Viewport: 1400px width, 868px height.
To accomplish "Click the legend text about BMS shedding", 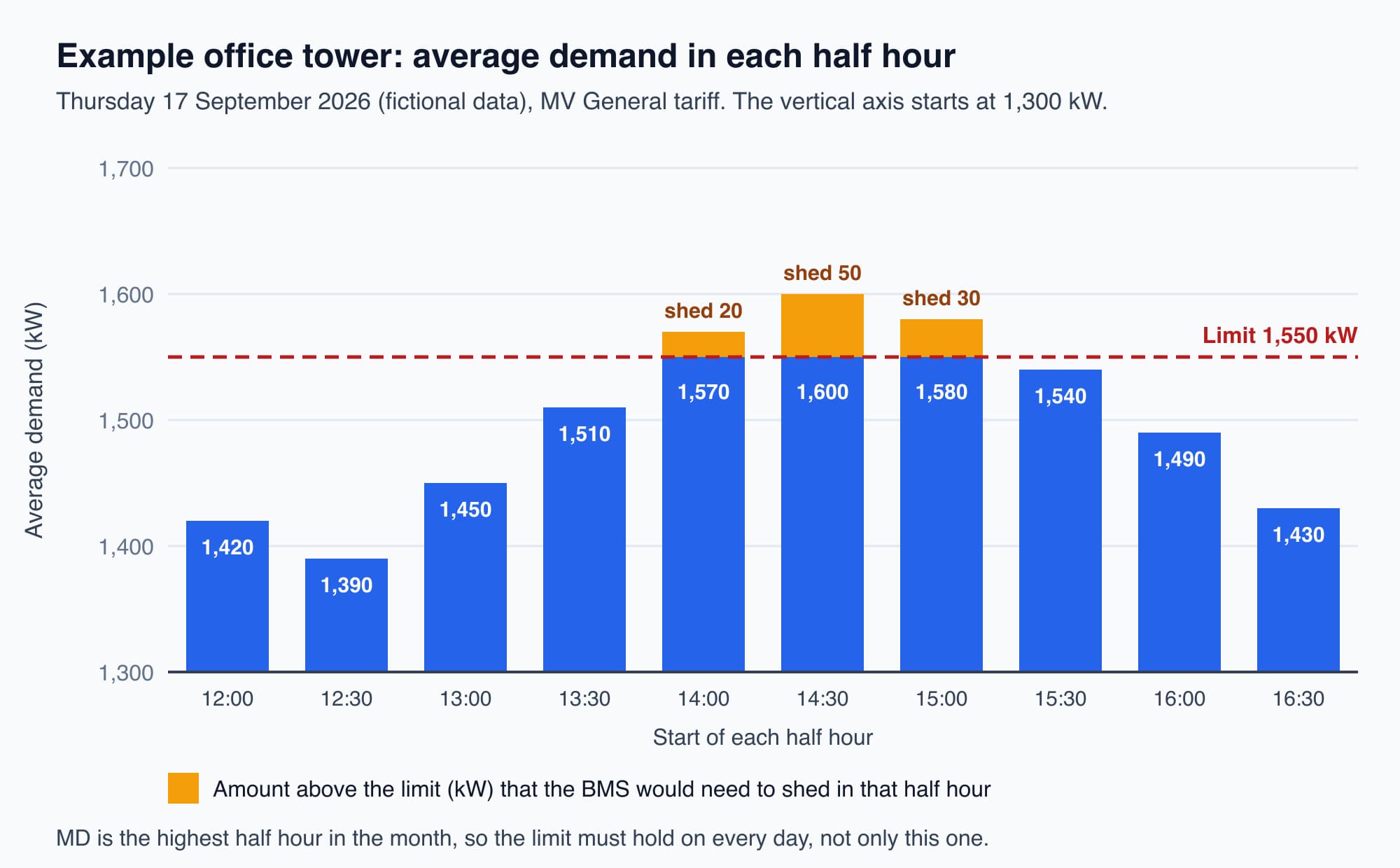I will click(602, 789).
